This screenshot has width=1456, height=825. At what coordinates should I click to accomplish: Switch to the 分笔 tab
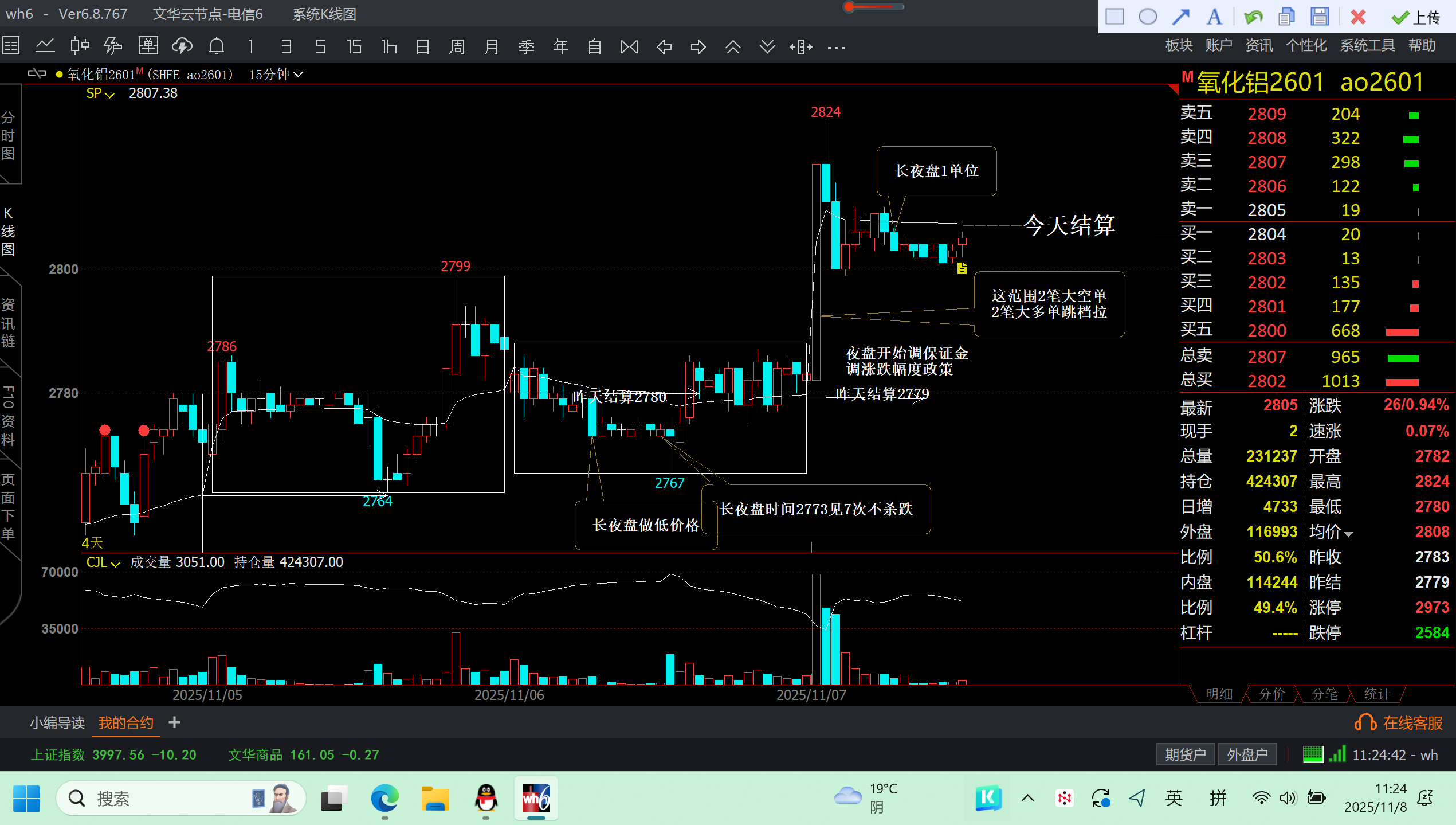[1324, 694]
